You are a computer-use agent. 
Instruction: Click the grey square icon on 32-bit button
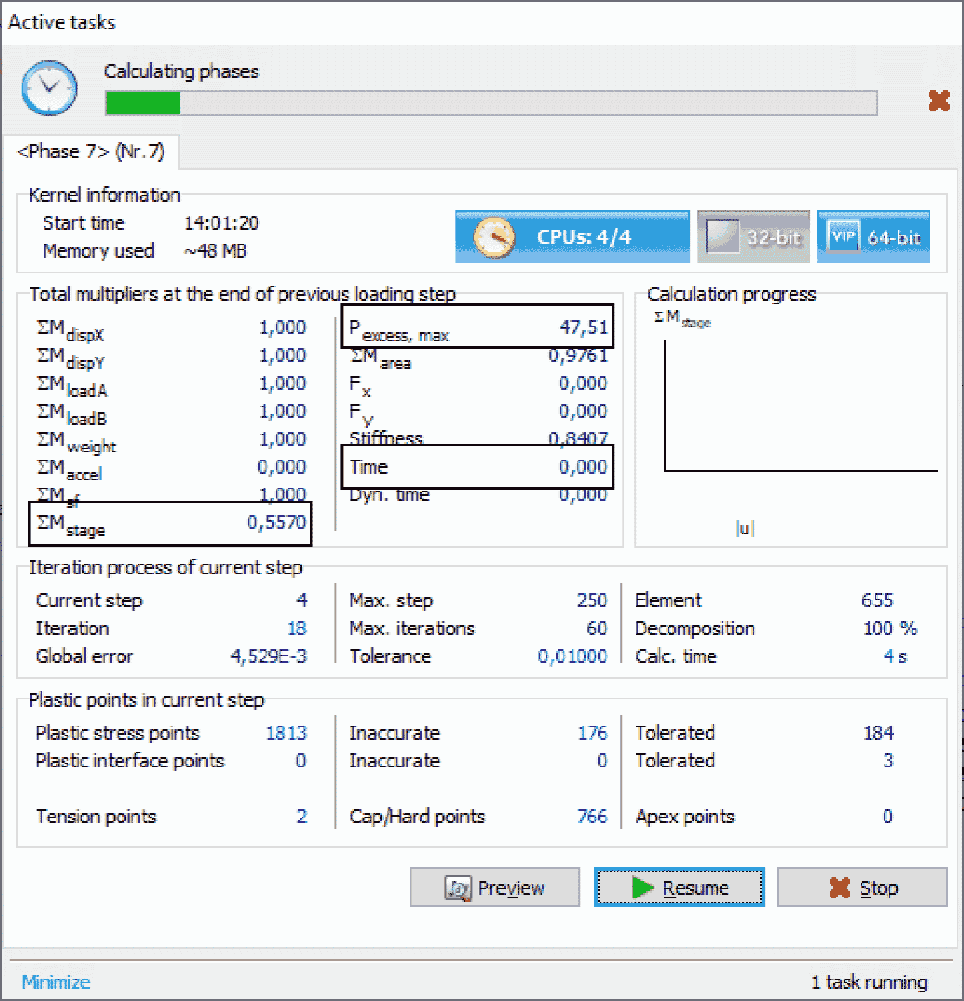[722, 237]
